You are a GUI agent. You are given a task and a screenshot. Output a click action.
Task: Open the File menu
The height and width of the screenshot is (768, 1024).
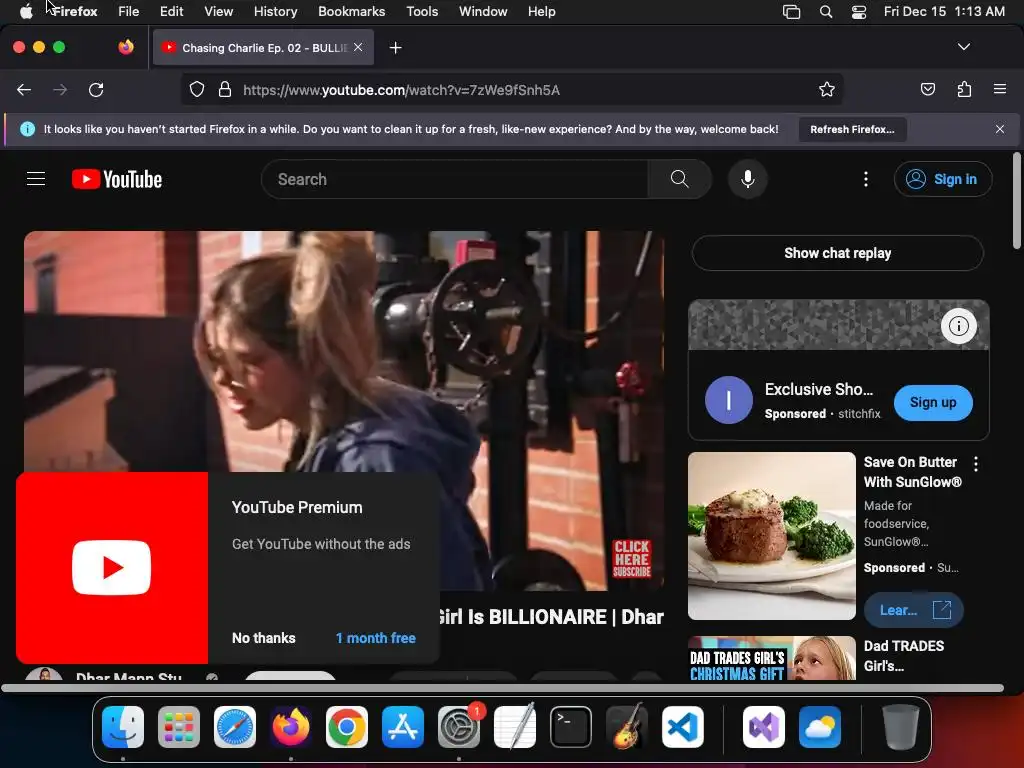(x=129, y=12)
